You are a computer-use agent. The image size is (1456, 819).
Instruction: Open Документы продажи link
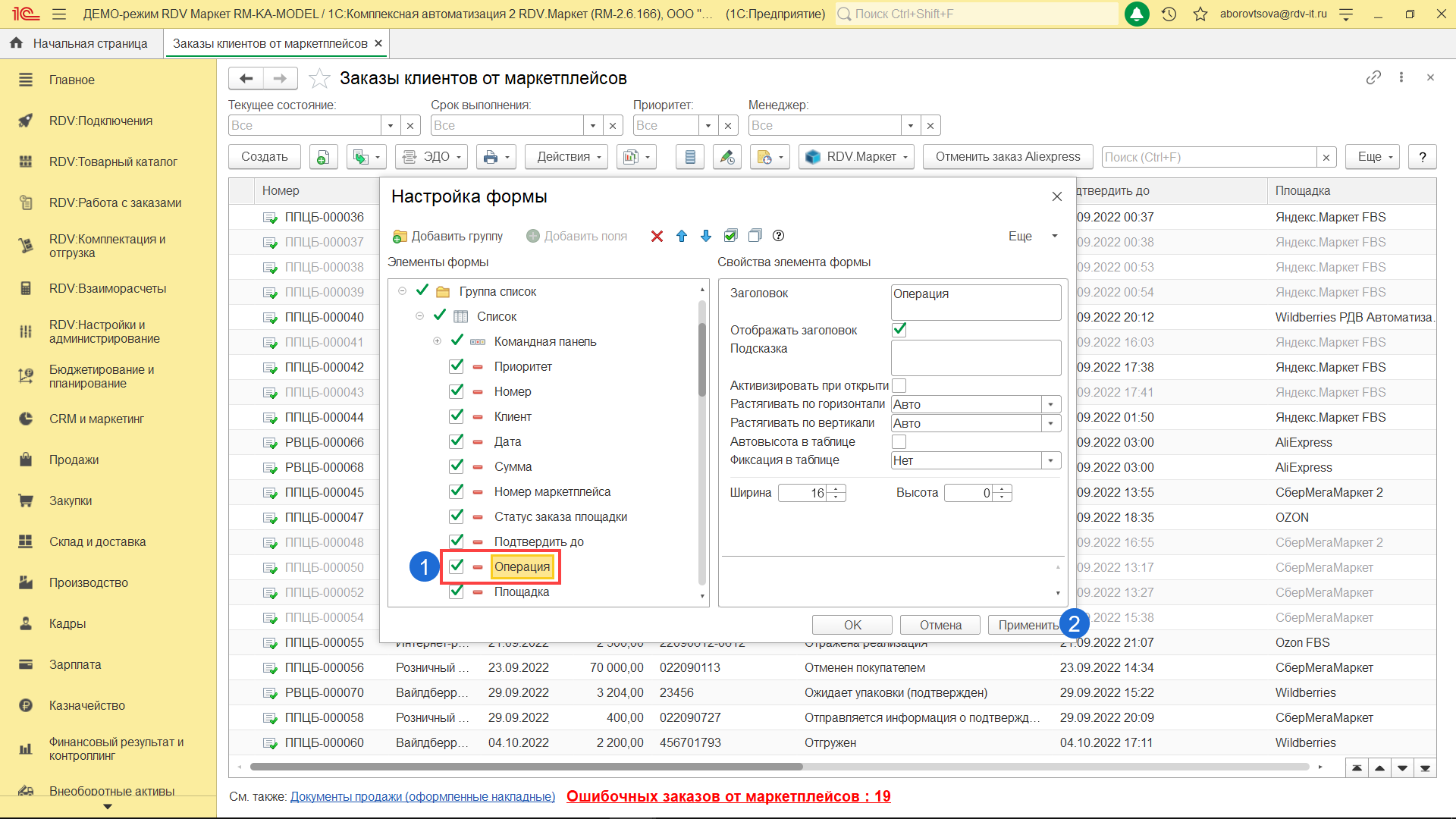tap(422, 796)
